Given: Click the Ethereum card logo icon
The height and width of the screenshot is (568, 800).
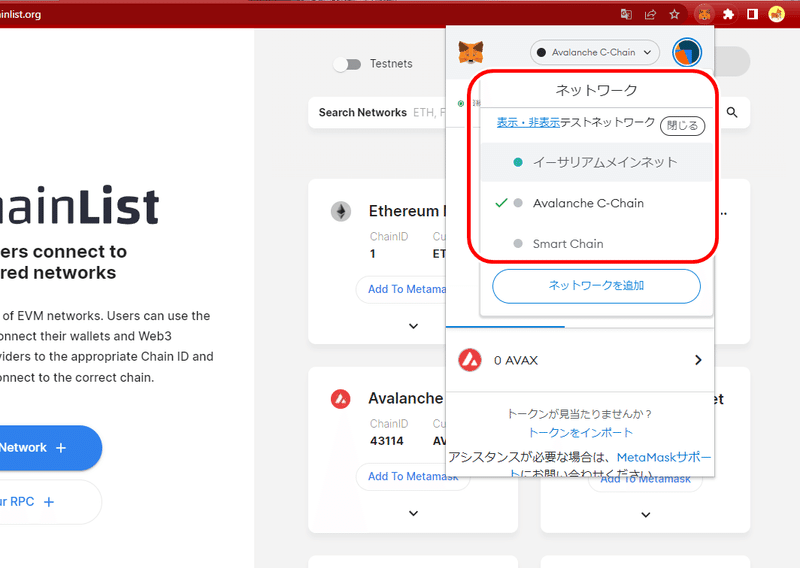Looking at the screenshot, I should (341, 211).
